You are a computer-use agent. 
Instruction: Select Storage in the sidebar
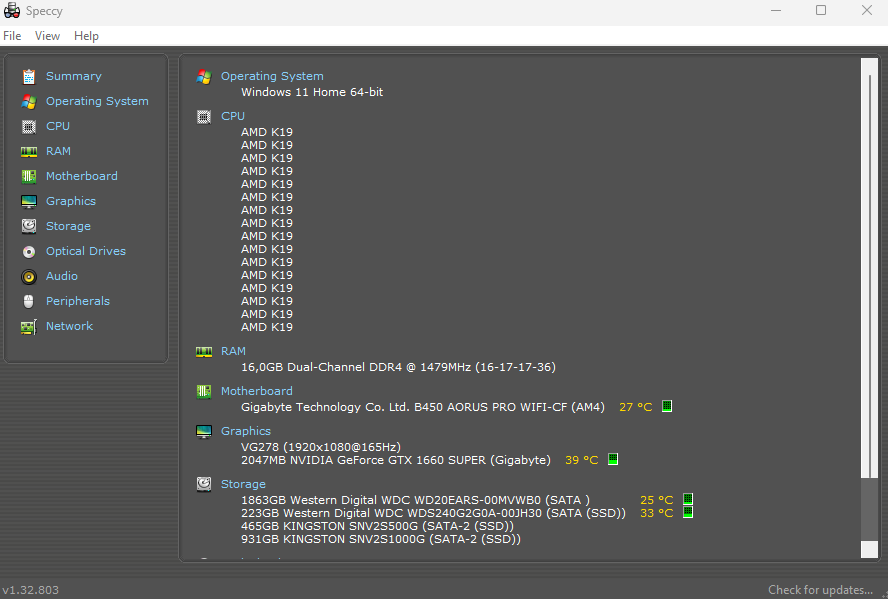pos(68,226)
